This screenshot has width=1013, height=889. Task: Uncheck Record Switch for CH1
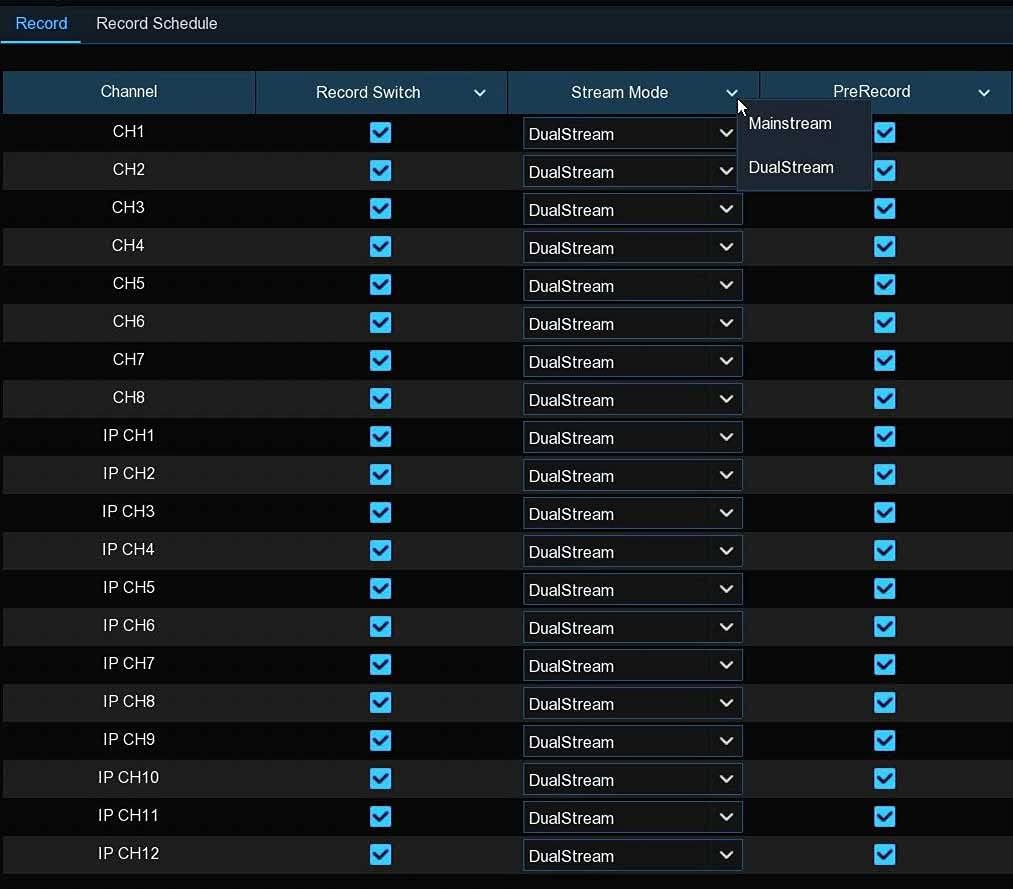click(381, 132)
